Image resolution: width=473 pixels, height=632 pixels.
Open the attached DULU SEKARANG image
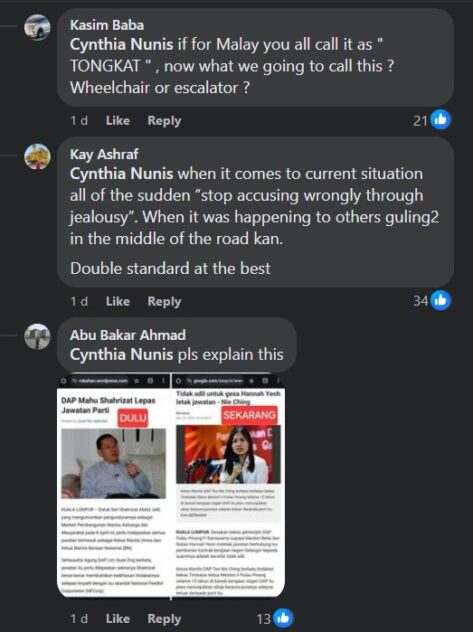click(x=171, y=486)
